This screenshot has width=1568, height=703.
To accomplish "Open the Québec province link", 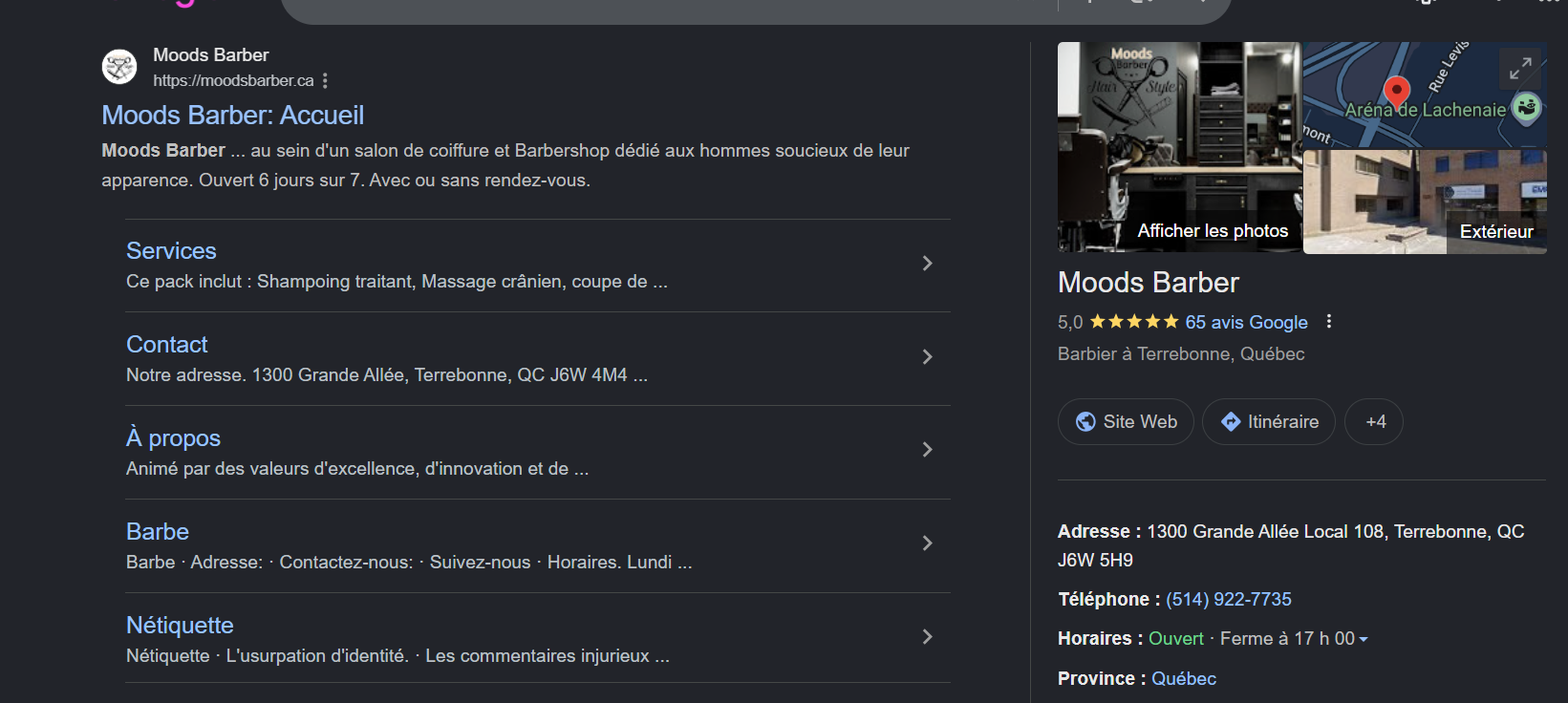I will [1184, 679].
